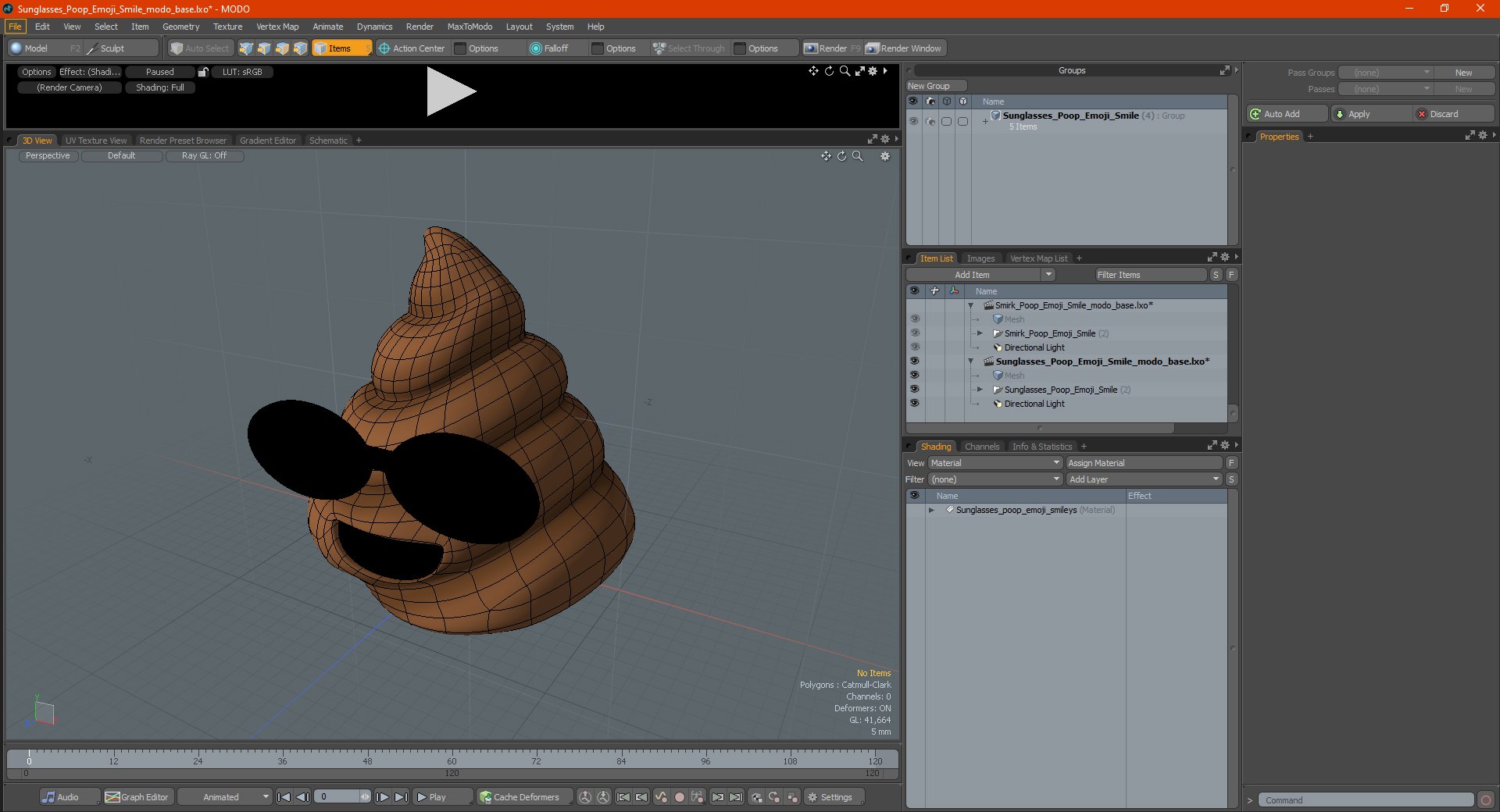Image resolution: width=1500 pixels, height=812 pixels.
Task: Start the preview render play triangle
Action: (451, 91)
